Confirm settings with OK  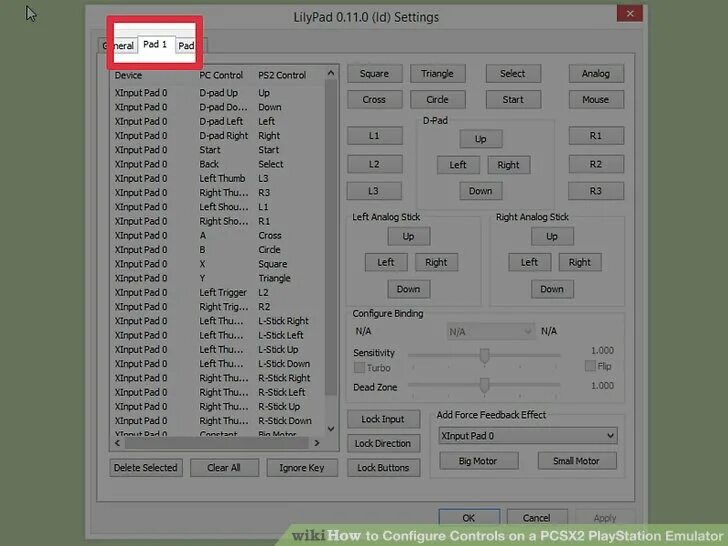(x=469, y=518)
